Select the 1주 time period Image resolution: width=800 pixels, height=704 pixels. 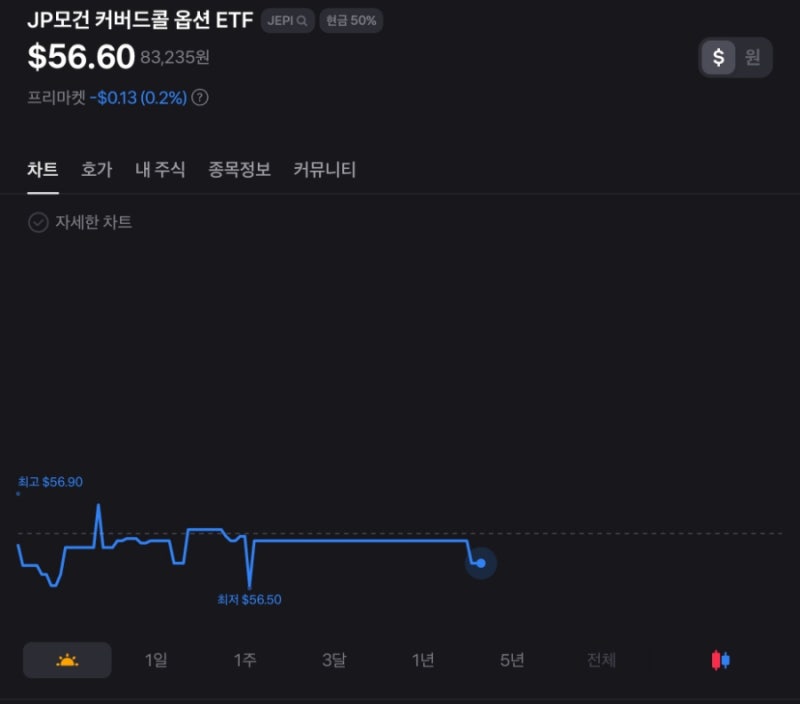(x=245, y=660)
